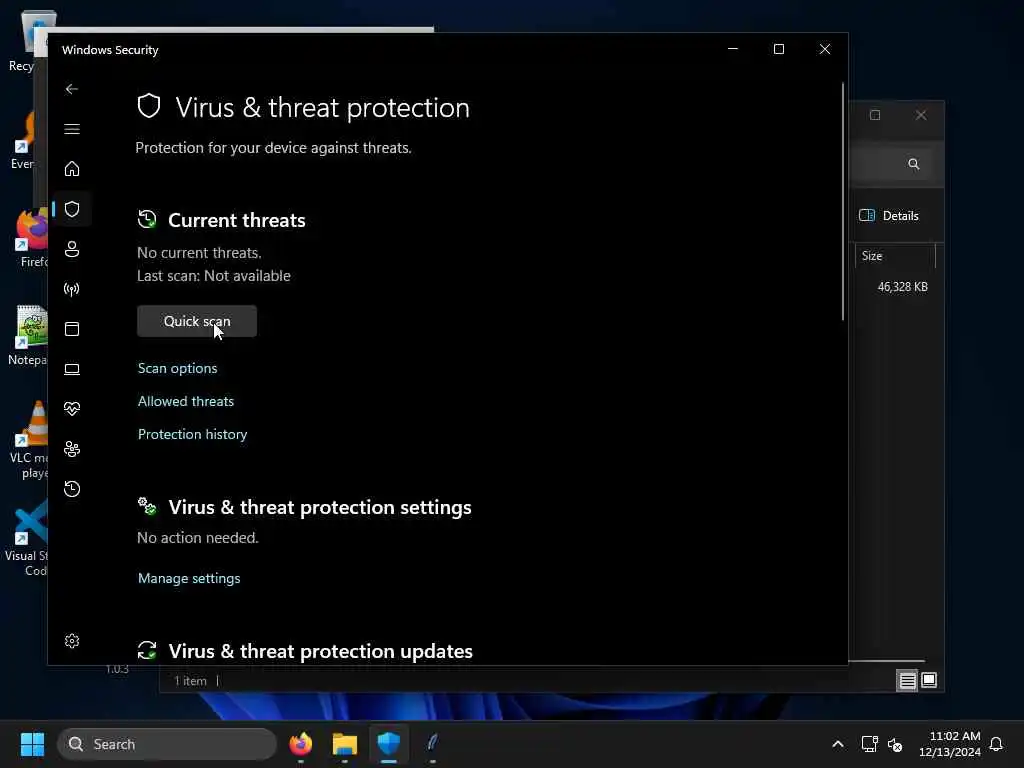Click the taskbar Search box
The width and height of the screenshot is (1024, 768).
click(x=167, y=744)
